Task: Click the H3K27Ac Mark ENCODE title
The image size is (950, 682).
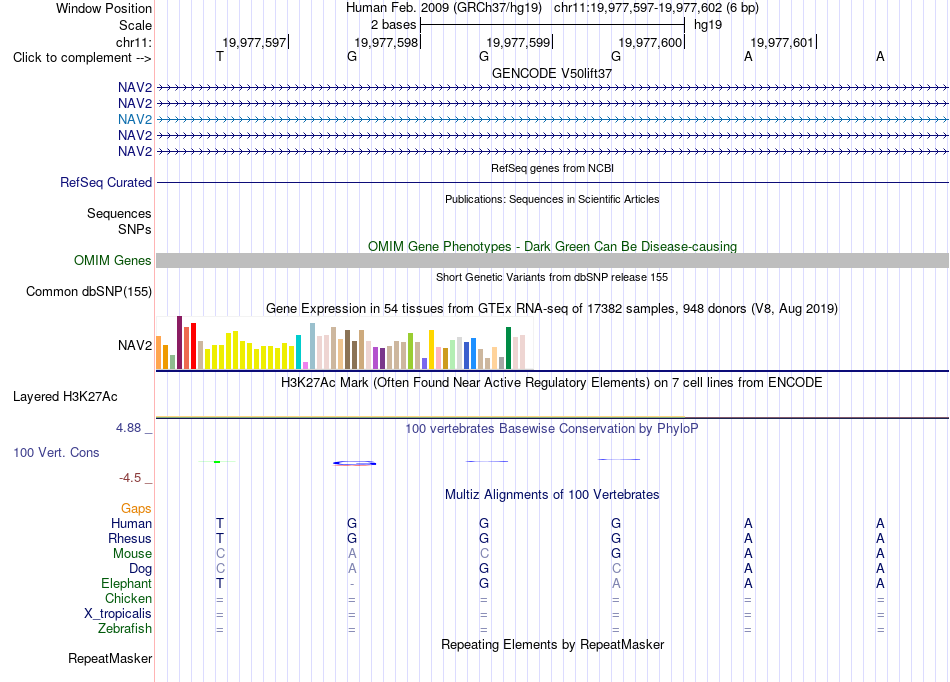Action: pos(552,383)
